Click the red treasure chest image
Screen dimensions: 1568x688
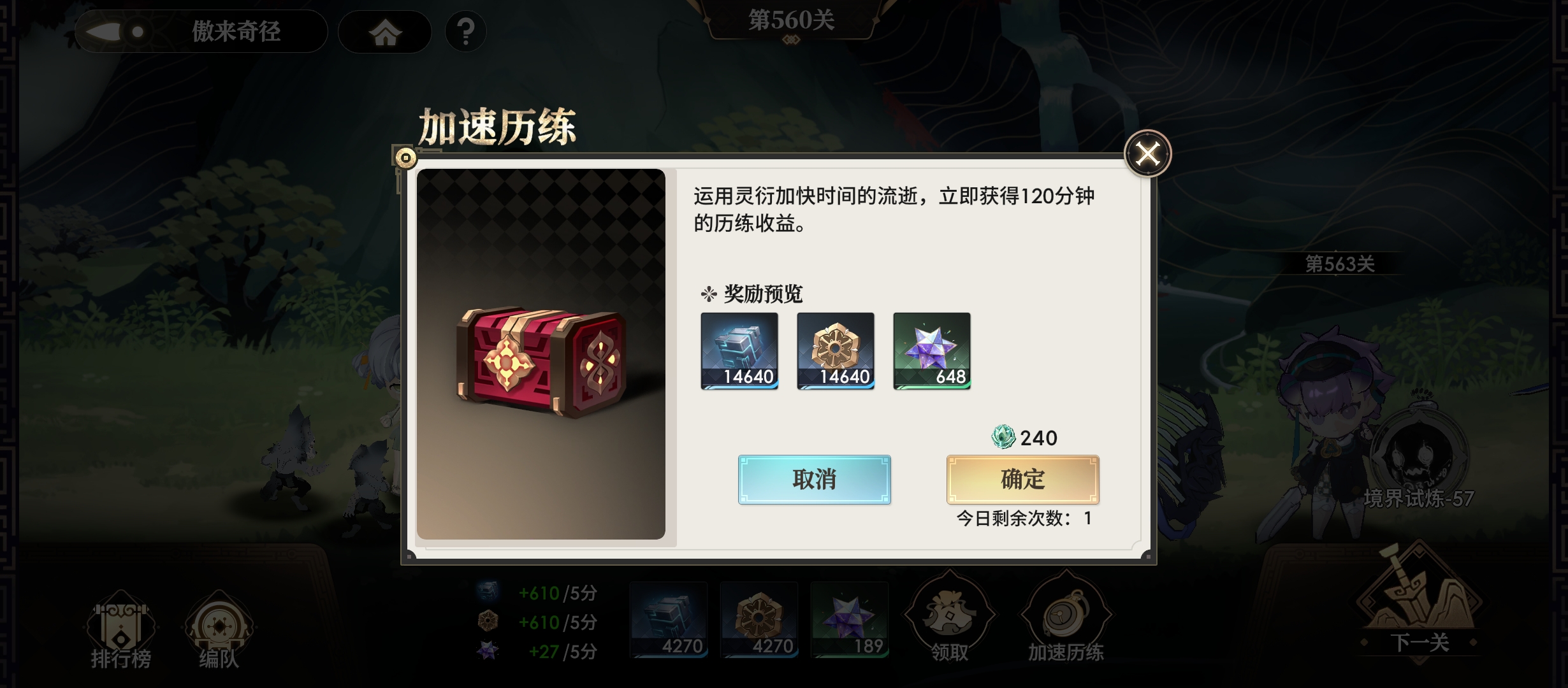click(x=541, y=362)
